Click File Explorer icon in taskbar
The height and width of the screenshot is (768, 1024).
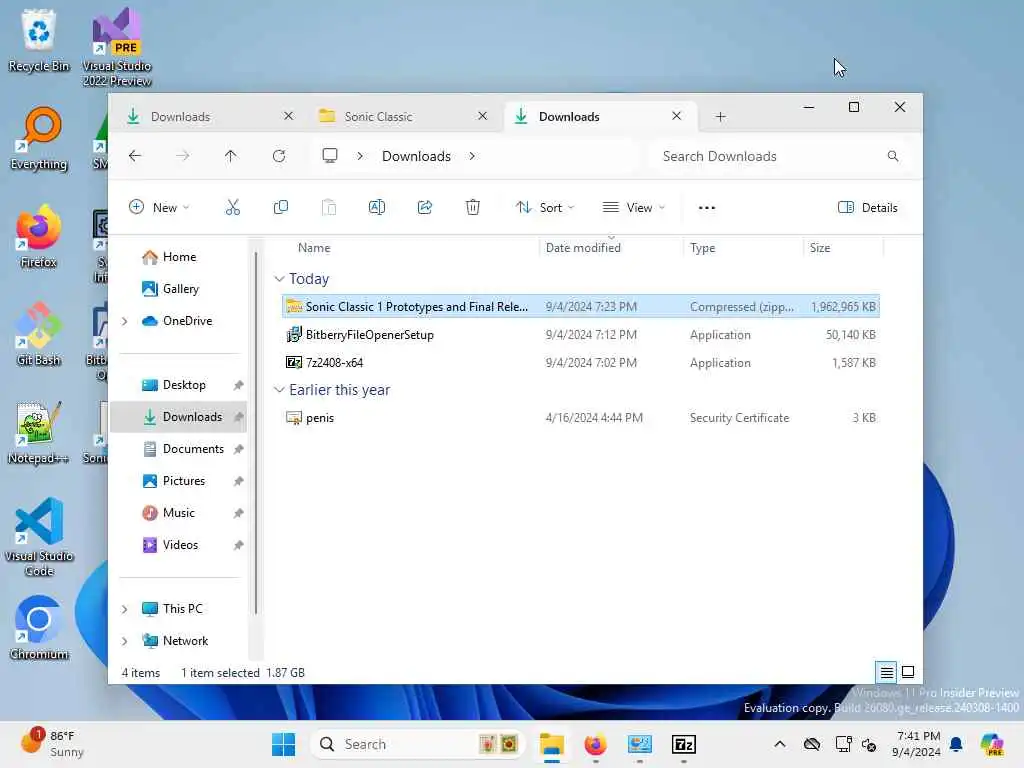coord(552,744)
